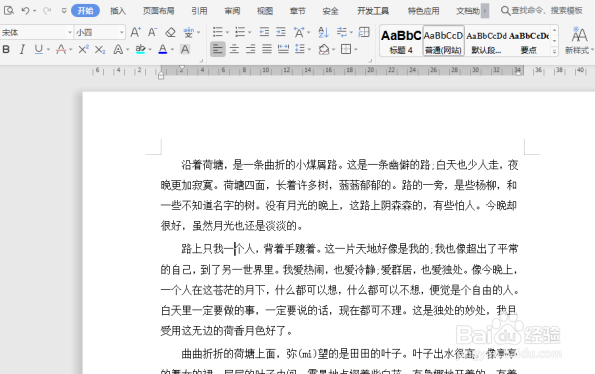
Task: Expand the styles gallery
Action: click(554, 52)
